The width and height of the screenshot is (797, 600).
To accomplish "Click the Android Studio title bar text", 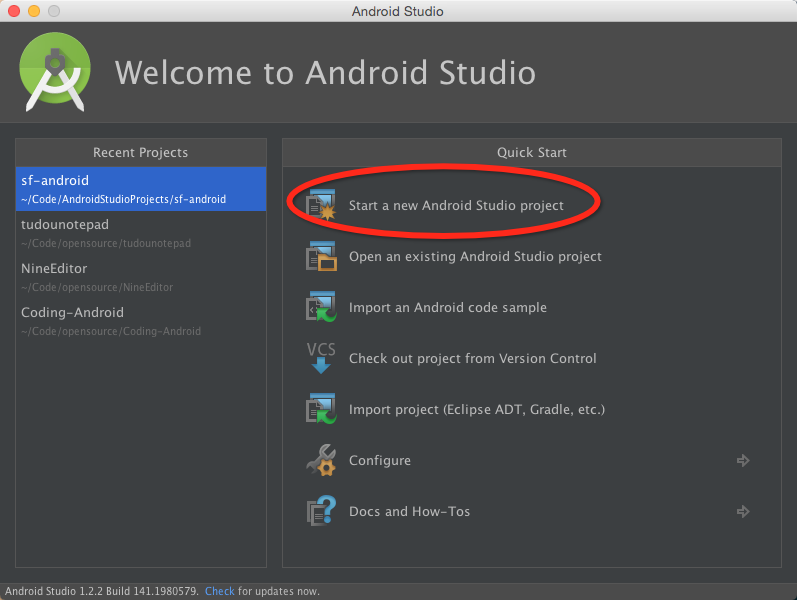I will tap(397, 11).
